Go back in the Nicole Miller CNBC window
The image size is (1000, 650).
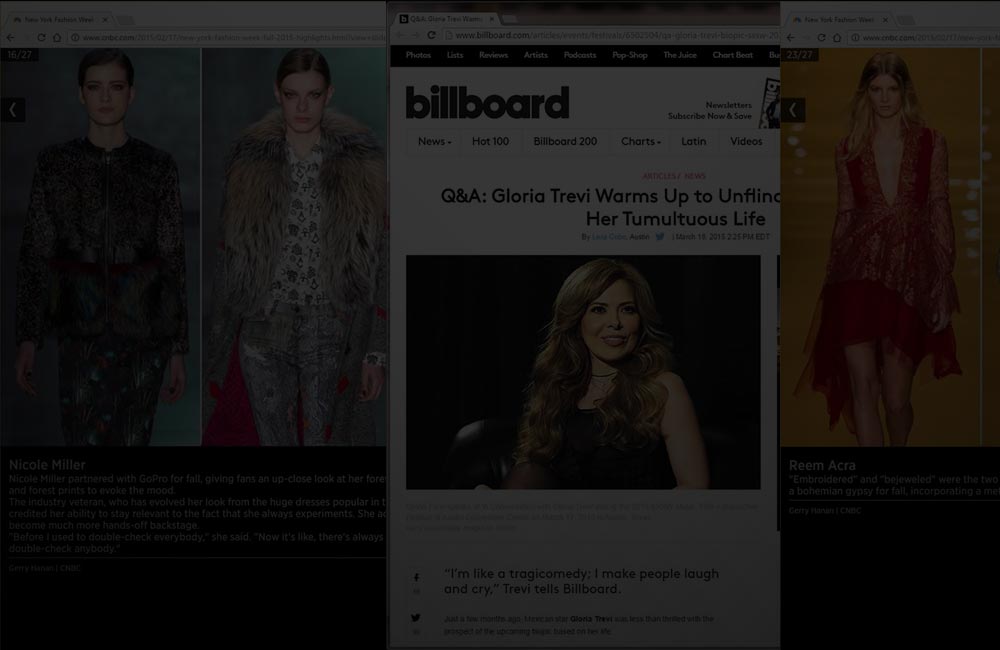11,38
